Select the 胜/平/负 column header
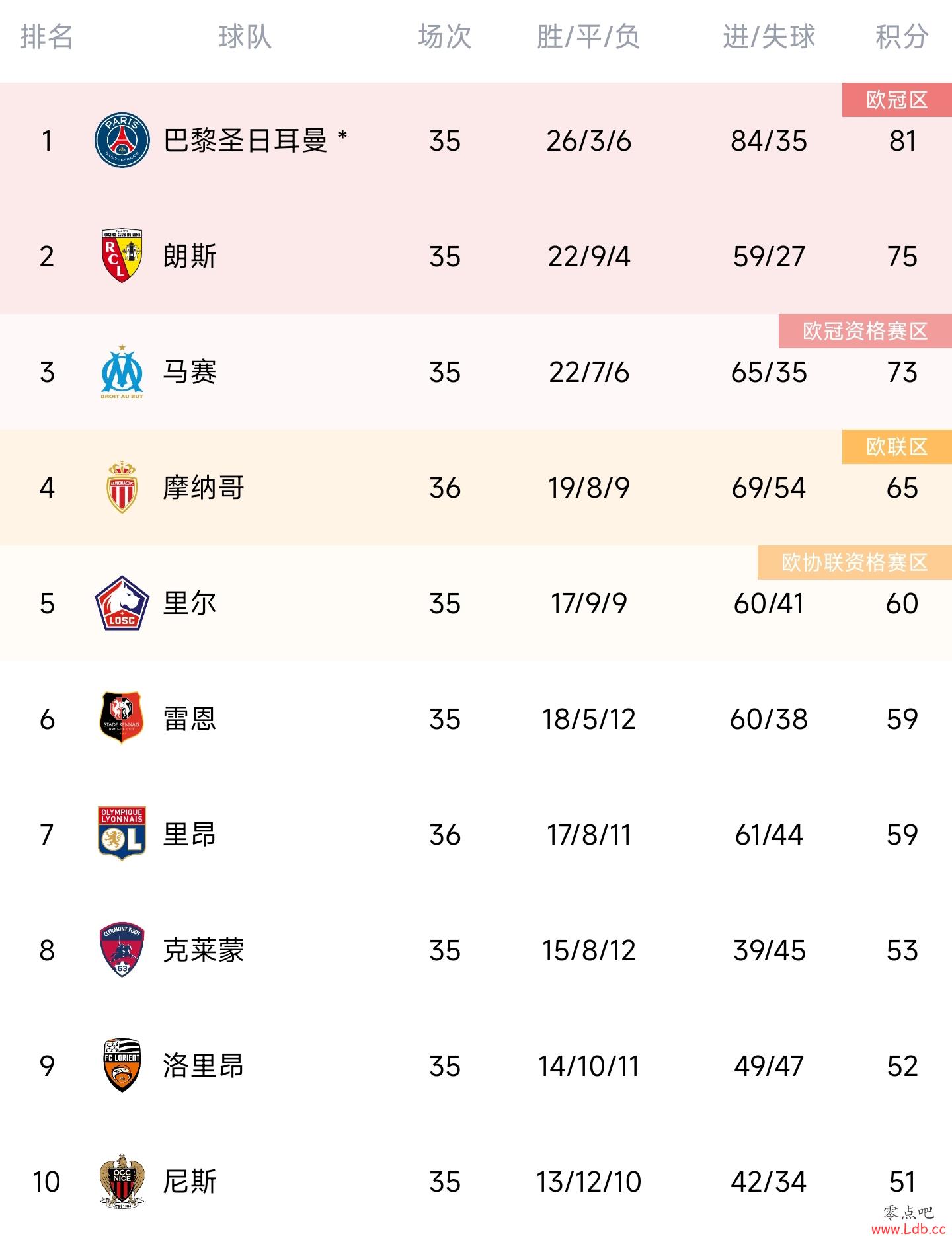This screenshot has height=1236, width=952. pyautogui.click(x=588, y=36)
